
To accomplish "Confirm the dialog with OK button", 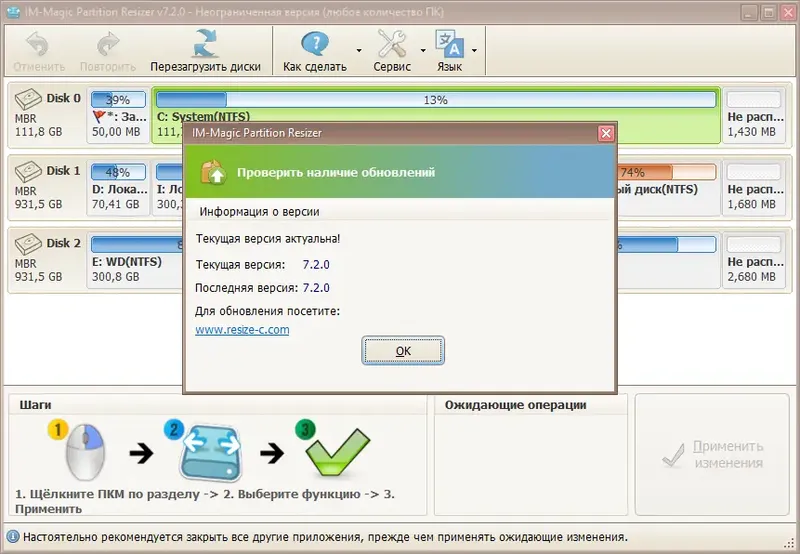I will pyautogui.click(x=403, y=350).
